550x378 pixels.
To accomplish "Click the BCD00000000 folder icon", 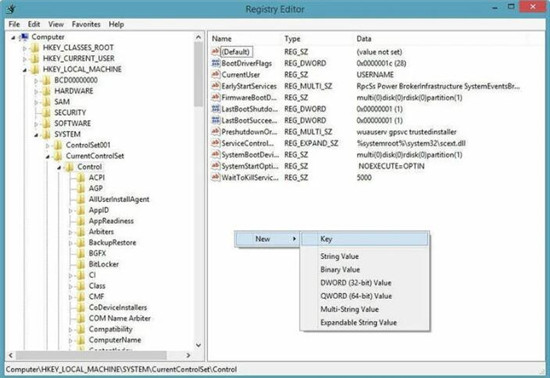I will 46,80.
